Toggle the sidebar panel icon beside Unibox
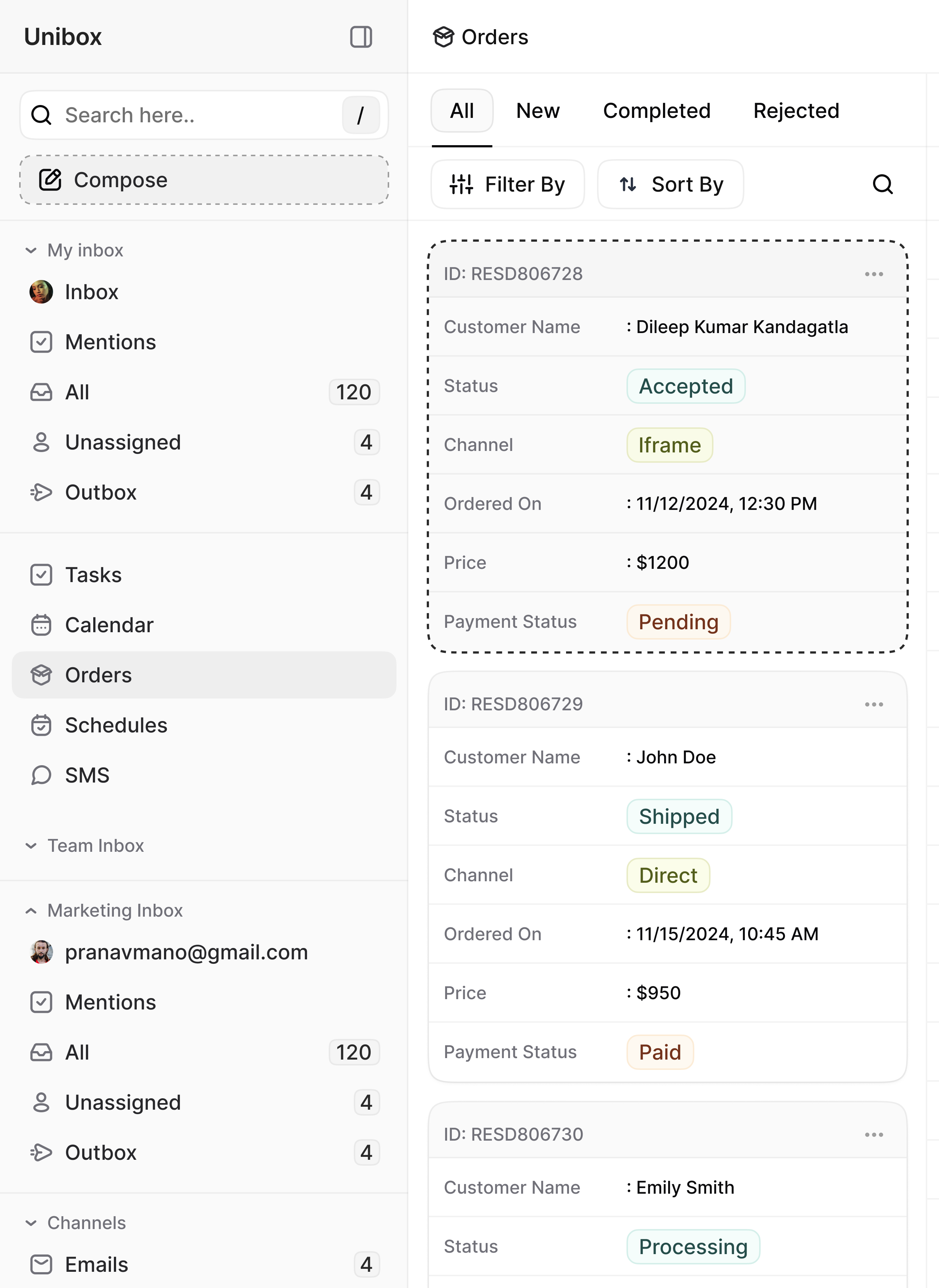The width and height of the screenshot is (939, 1288). click(361, 37)
